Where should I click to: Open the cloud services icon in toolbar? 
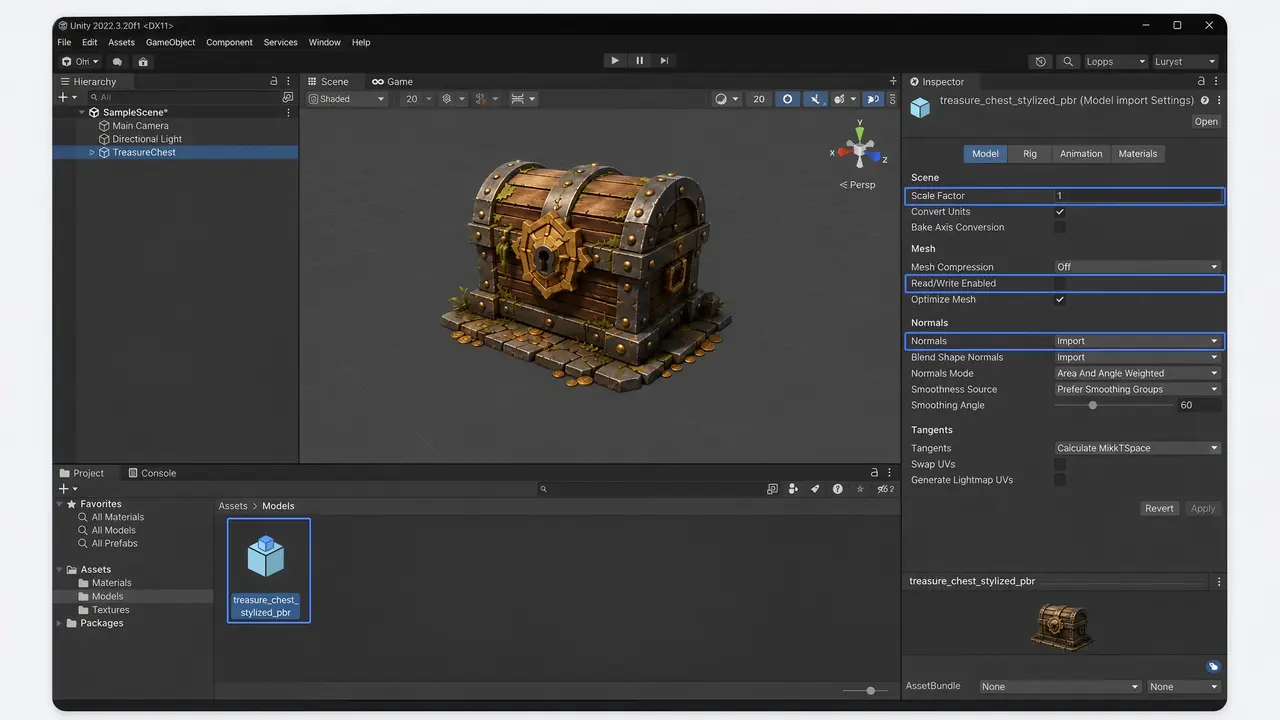117,62
